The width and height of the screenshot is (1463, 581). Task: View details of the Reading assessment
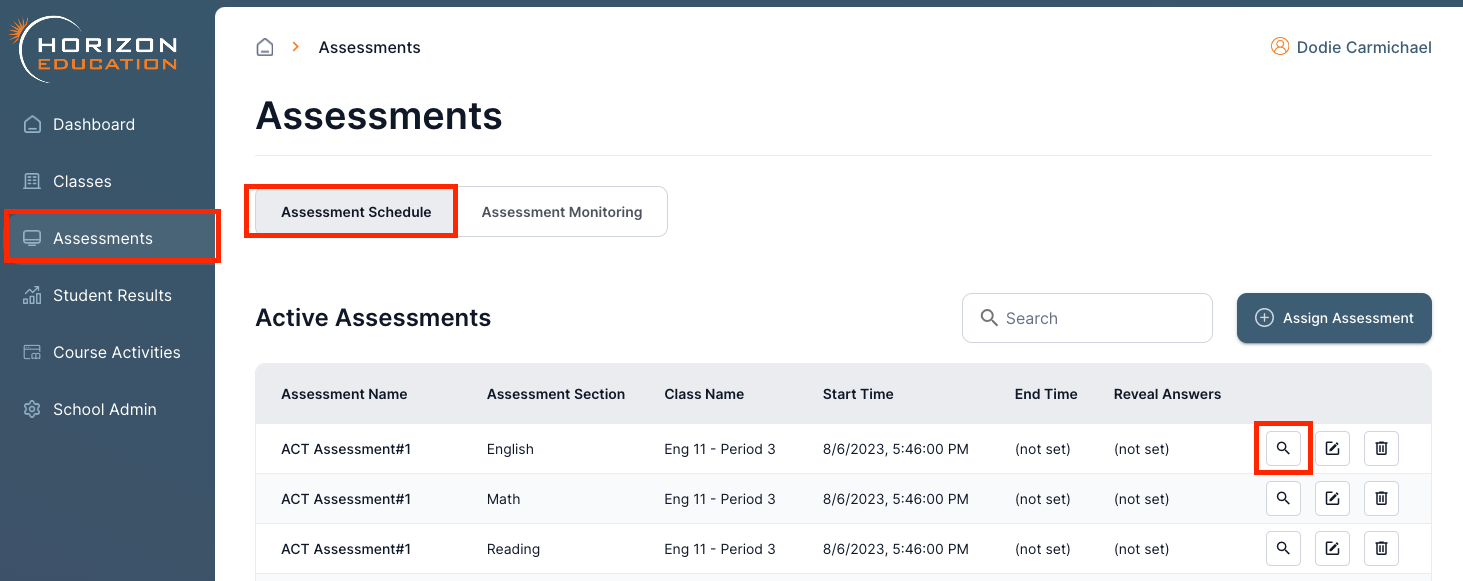1283,548
